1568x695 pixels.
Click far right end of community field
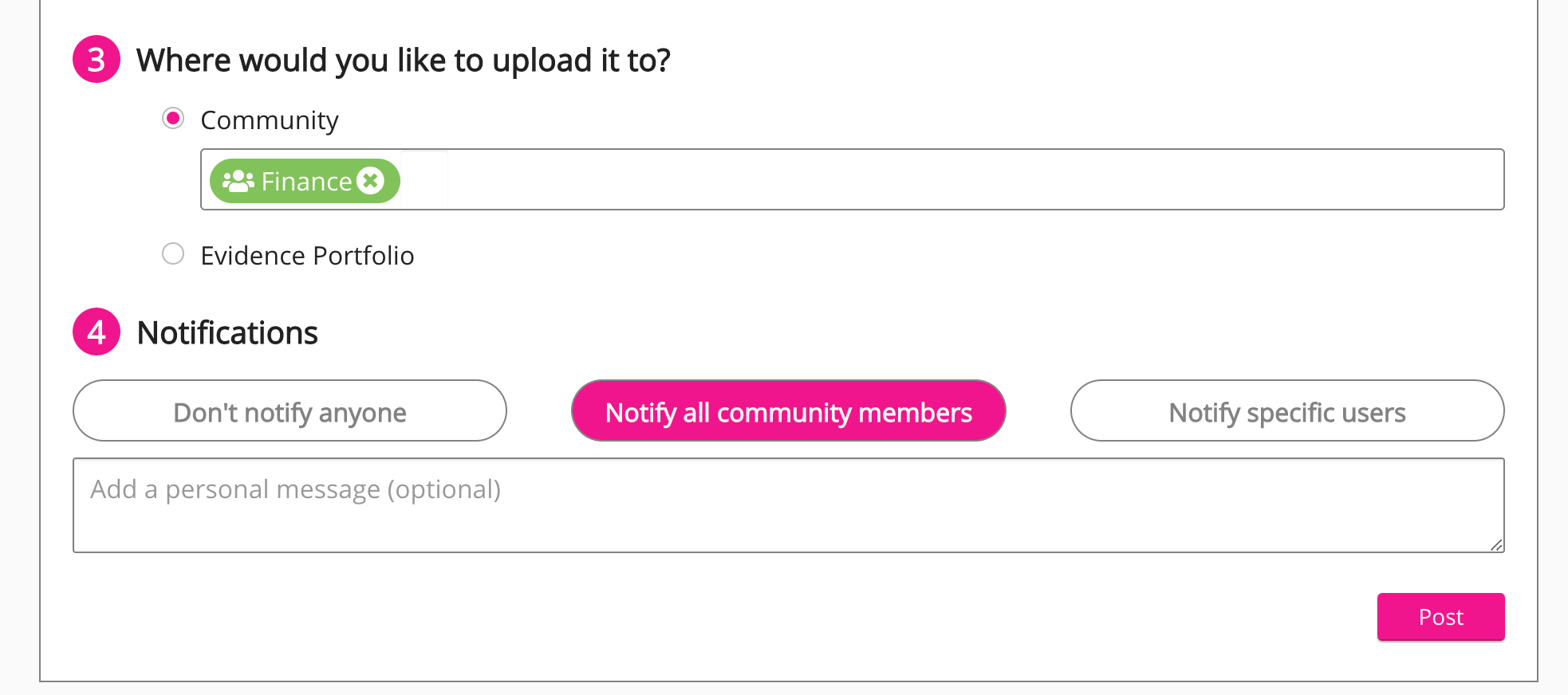[x=1483, y=180]
